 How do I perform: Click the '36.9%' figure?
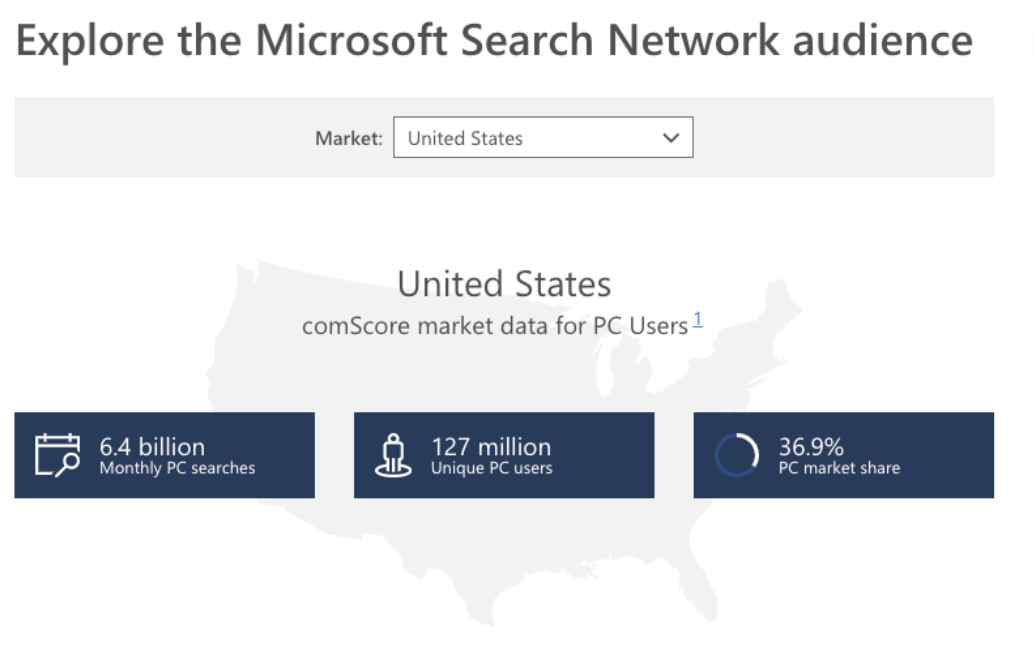(x=811, y=446)
